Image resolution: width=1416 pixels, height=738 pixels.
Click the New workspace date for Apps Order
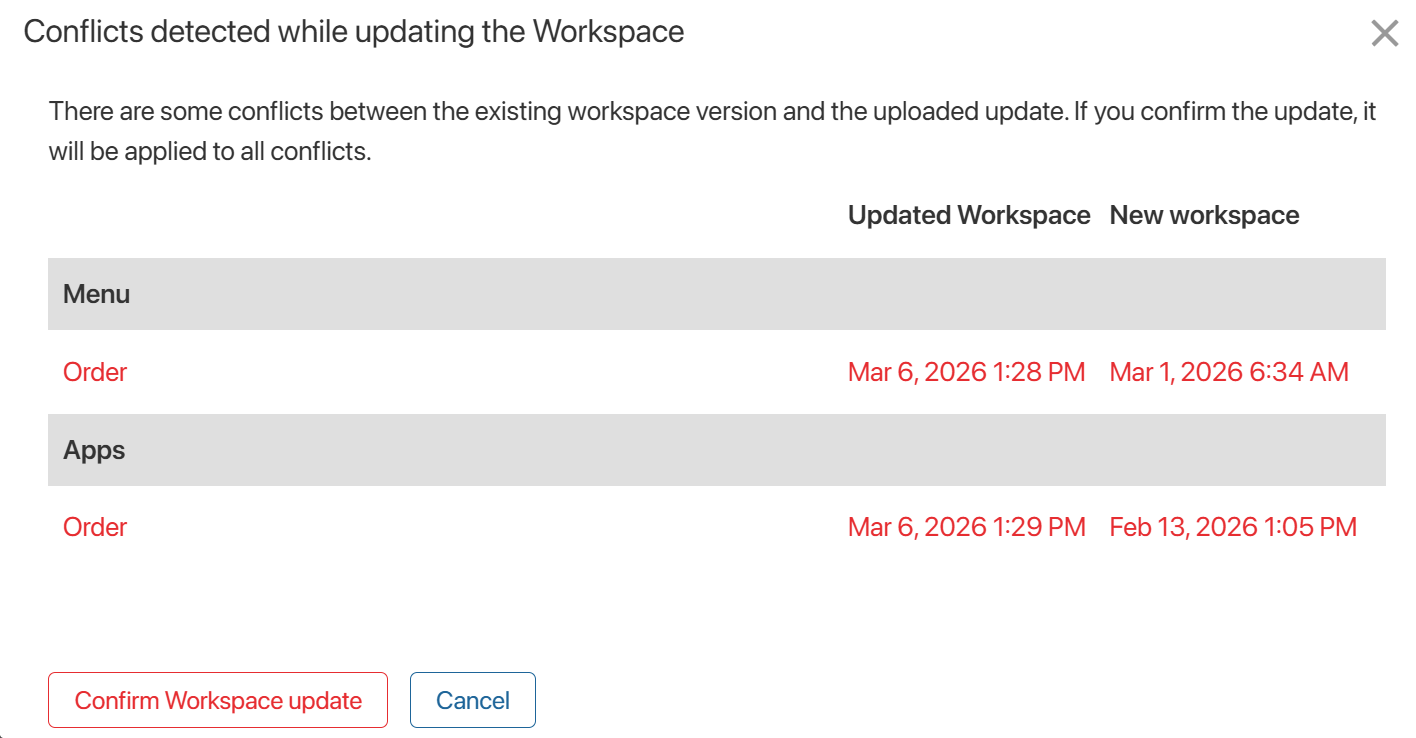pyautogui.click(x=1233, y=526)
